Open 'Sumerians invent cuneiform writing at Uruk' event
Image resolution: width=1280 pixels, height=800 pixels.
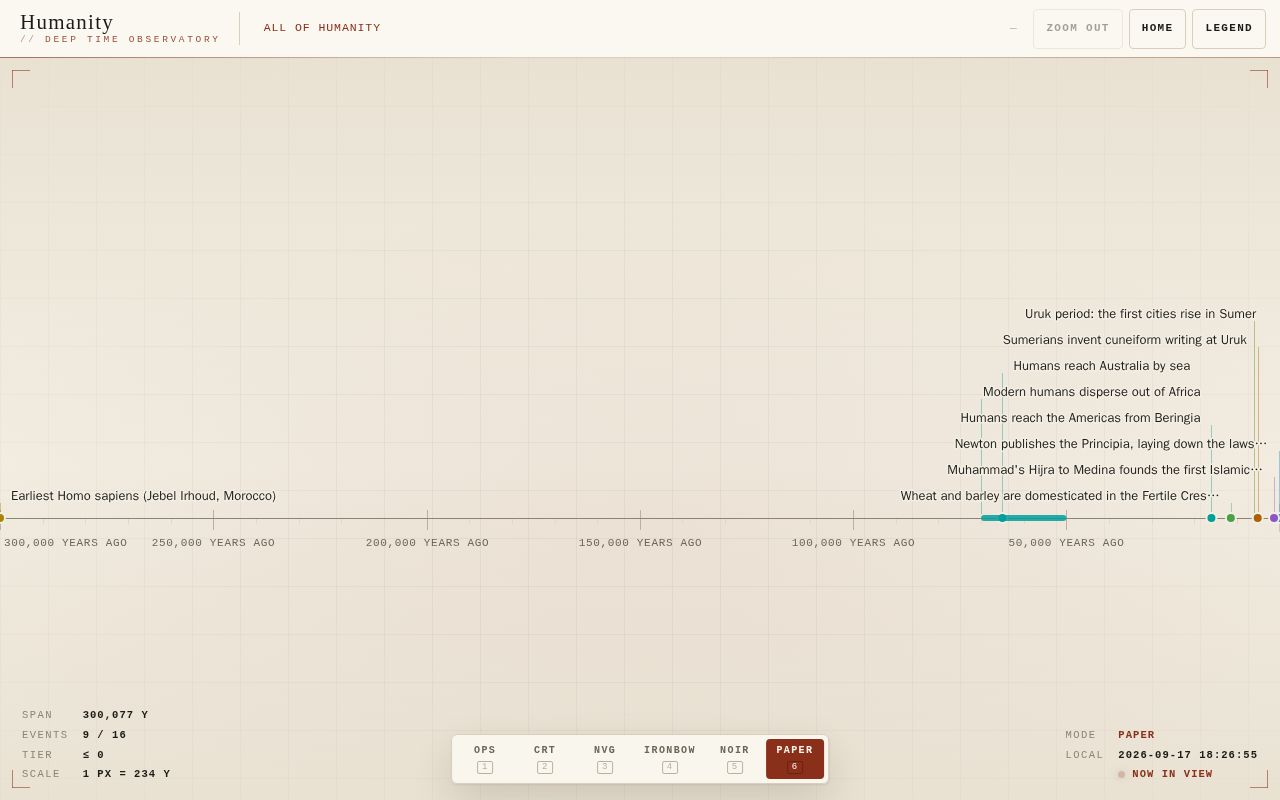(x=1125, y=340)
